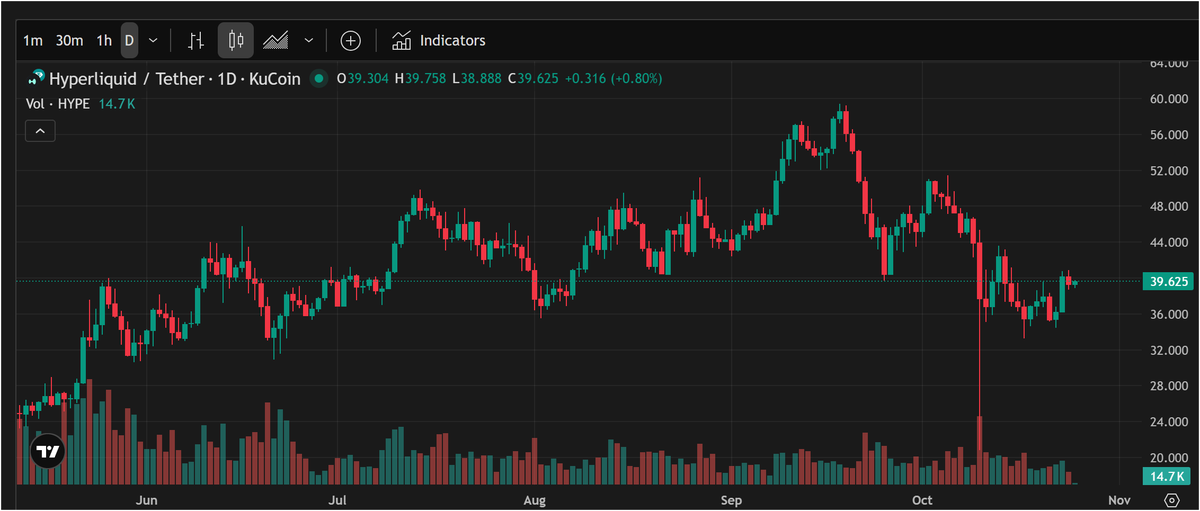This screenshot has width=1200, height=511.
Task: Switch to bars chart style
Action: pos(197,41)
